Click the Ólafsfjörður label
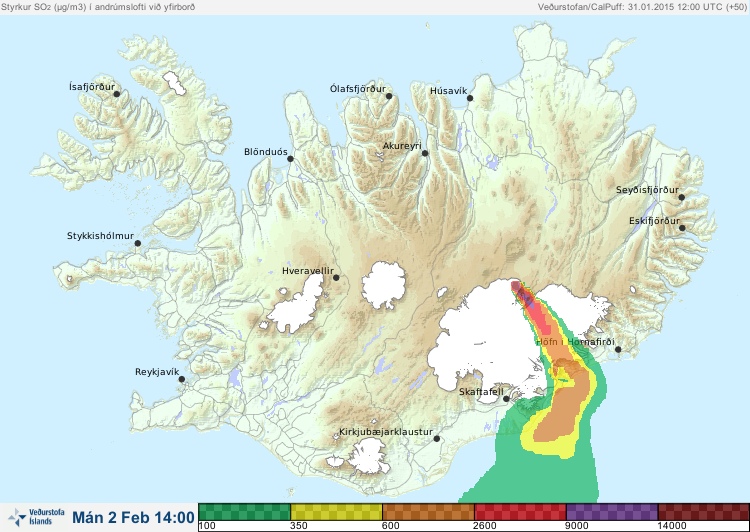Viewport: 750px width, 532px height. tap(358, 89)
